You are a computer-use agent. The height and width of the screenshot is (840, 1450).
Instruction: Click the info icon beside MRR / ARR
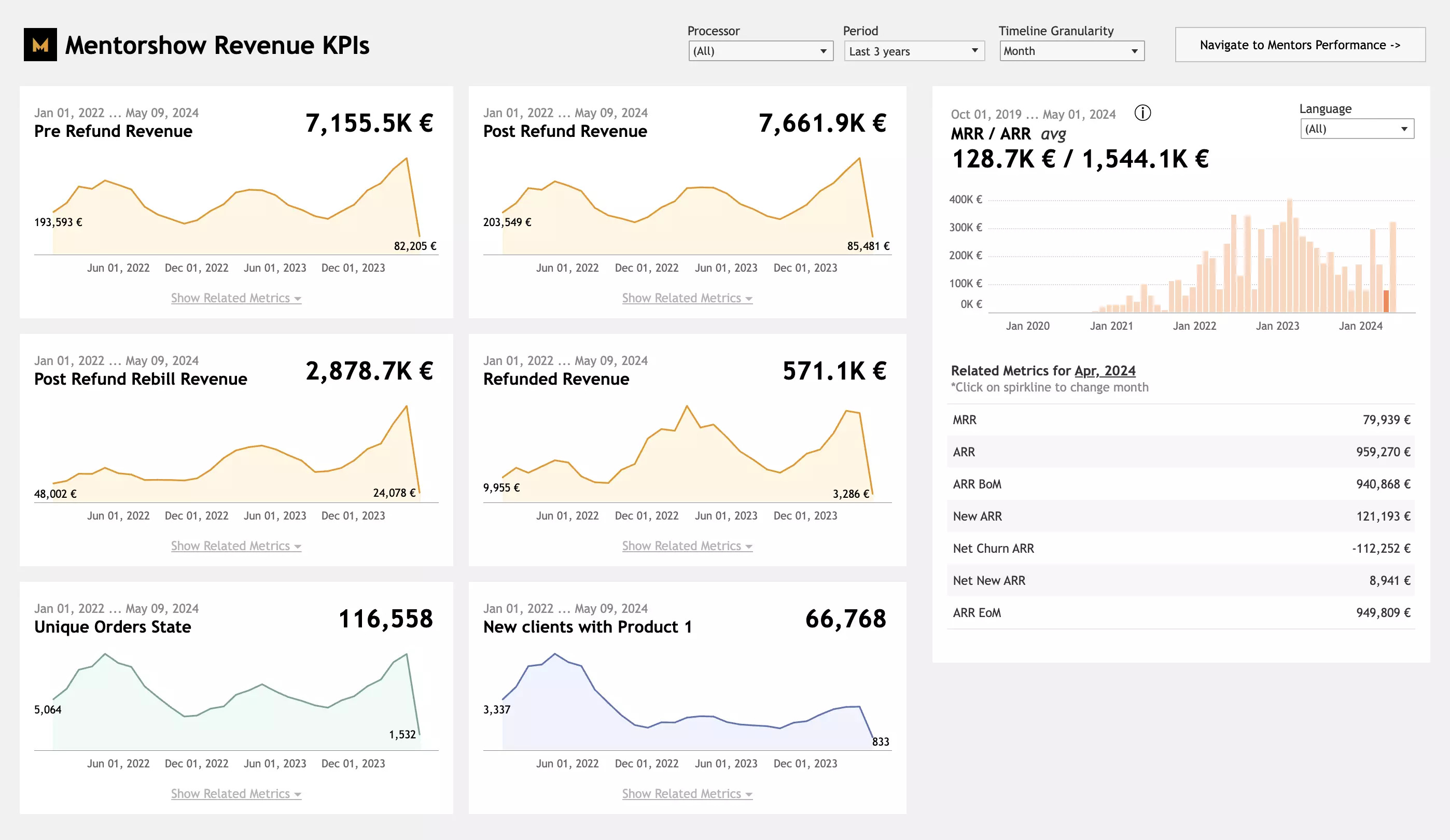pyautogui.click(x=1142, y=113)
